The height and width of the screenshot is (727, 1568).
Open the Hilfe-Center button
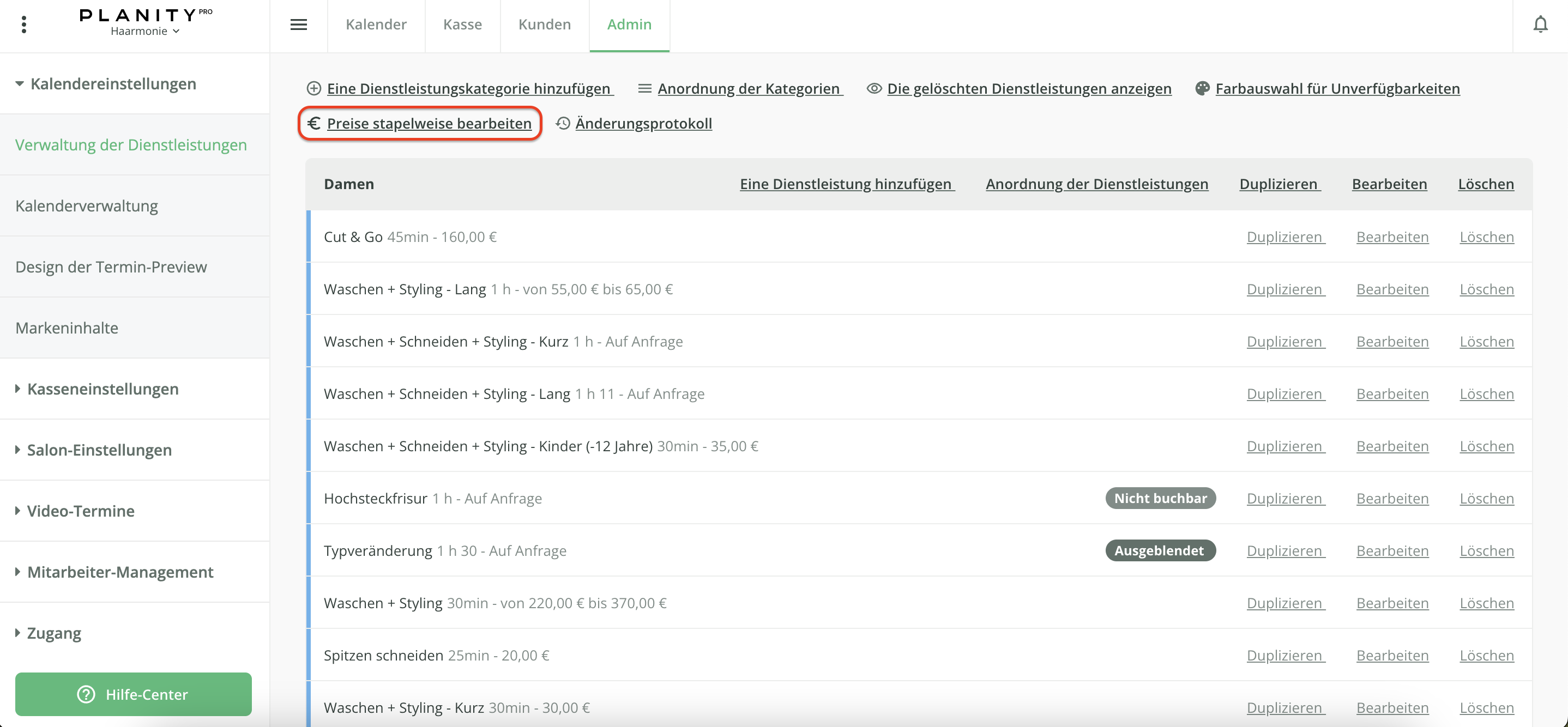[x=134, y=694]
